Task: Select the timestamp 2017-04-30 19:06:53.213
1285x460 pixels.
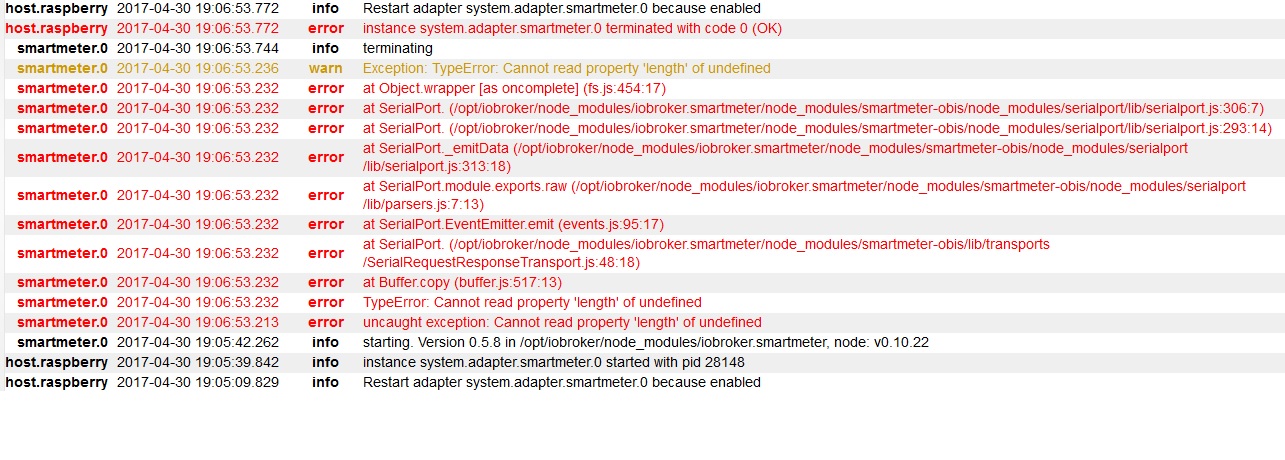Action: tap(198, 322)
